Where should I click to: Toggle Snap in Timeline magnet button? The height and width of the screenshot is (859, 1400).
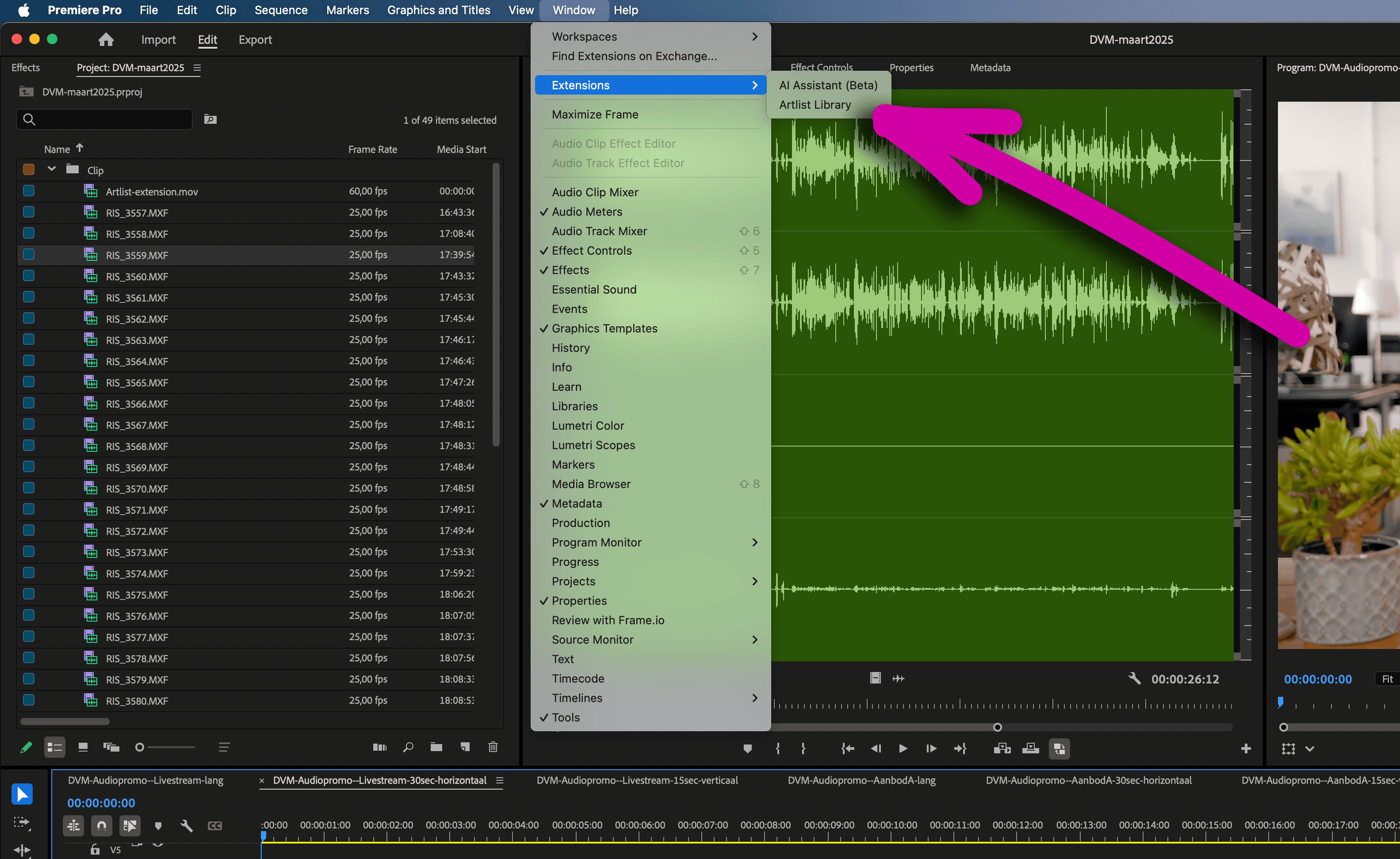102,825
